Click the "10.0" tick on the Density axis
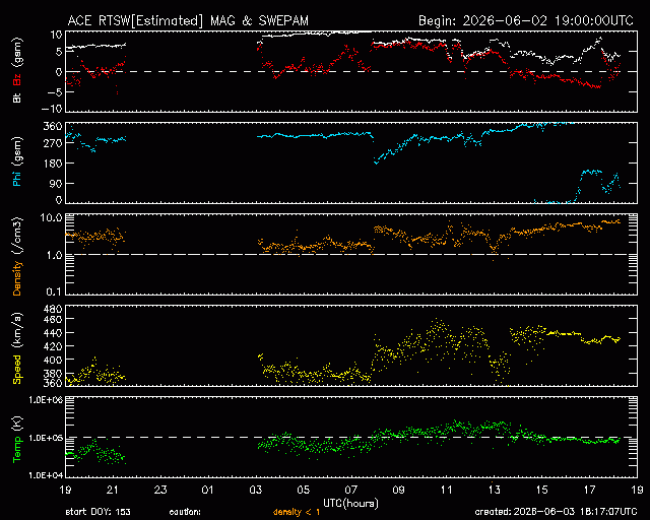The width and height of the screenshot is (650, 520). (52, 218)
